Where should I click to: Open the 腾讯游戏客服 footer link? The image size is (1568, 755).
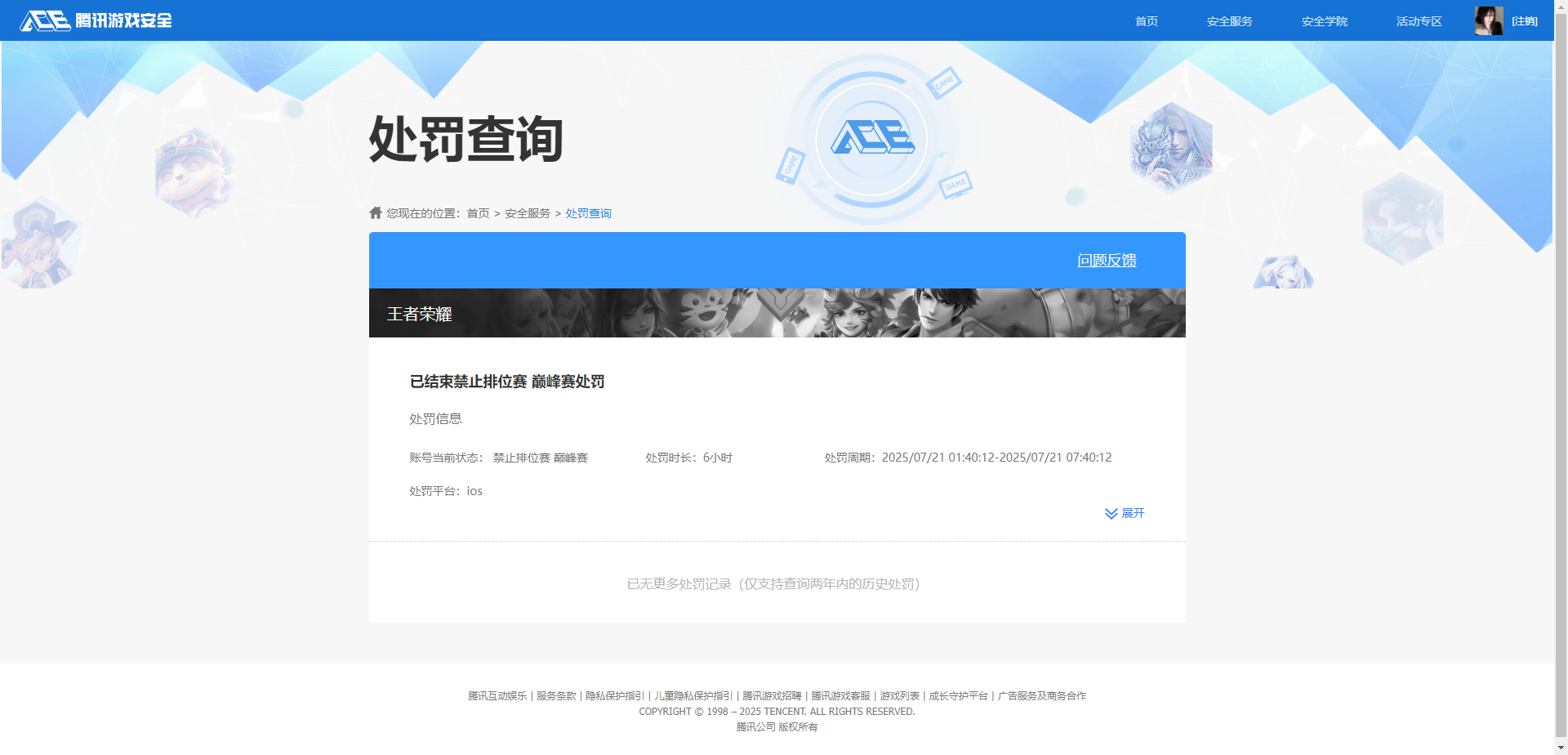[840, 695]
